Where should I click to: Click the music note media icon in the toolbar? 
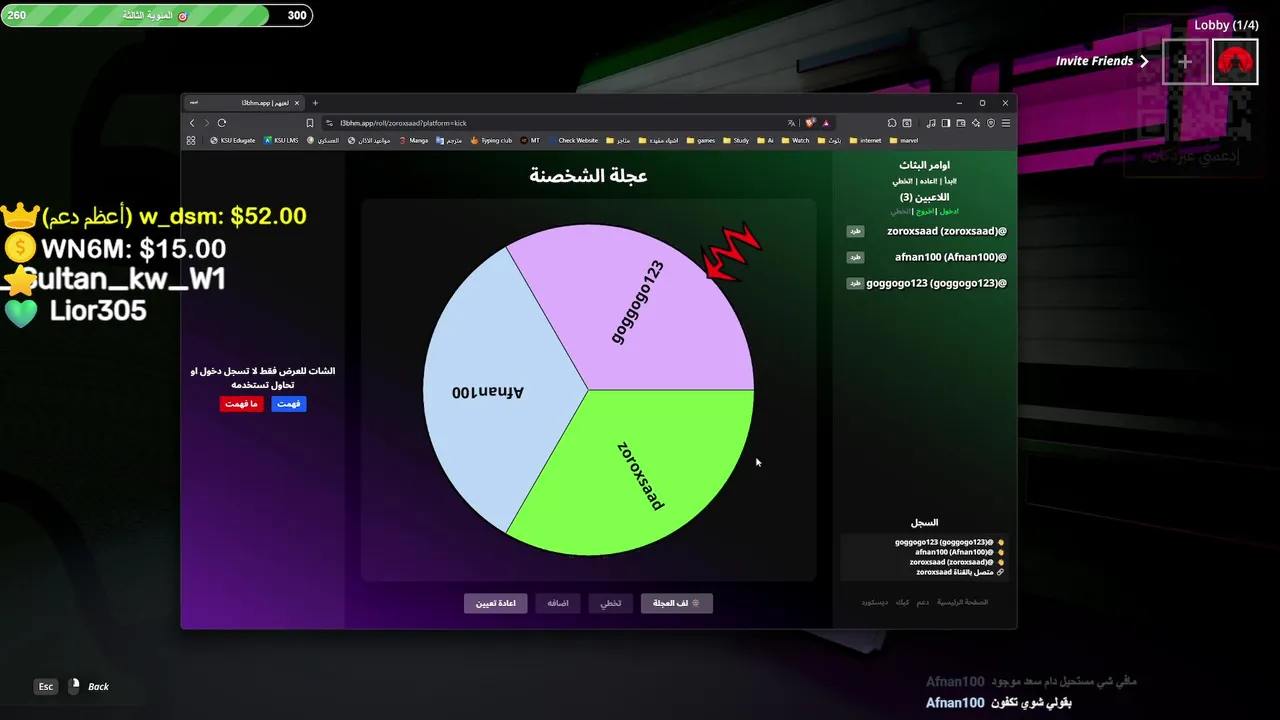(931, 123)
